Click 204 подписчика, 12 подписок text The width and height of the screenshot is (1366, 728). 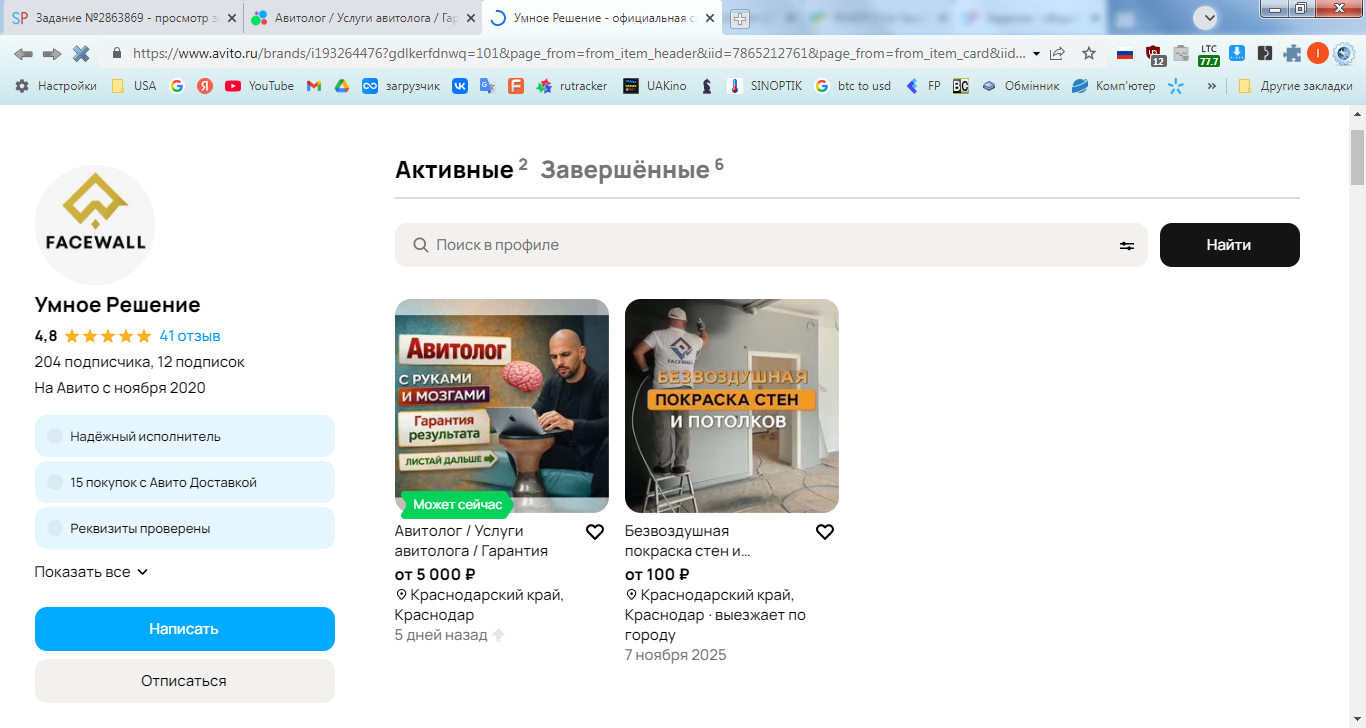click(140, 362)
